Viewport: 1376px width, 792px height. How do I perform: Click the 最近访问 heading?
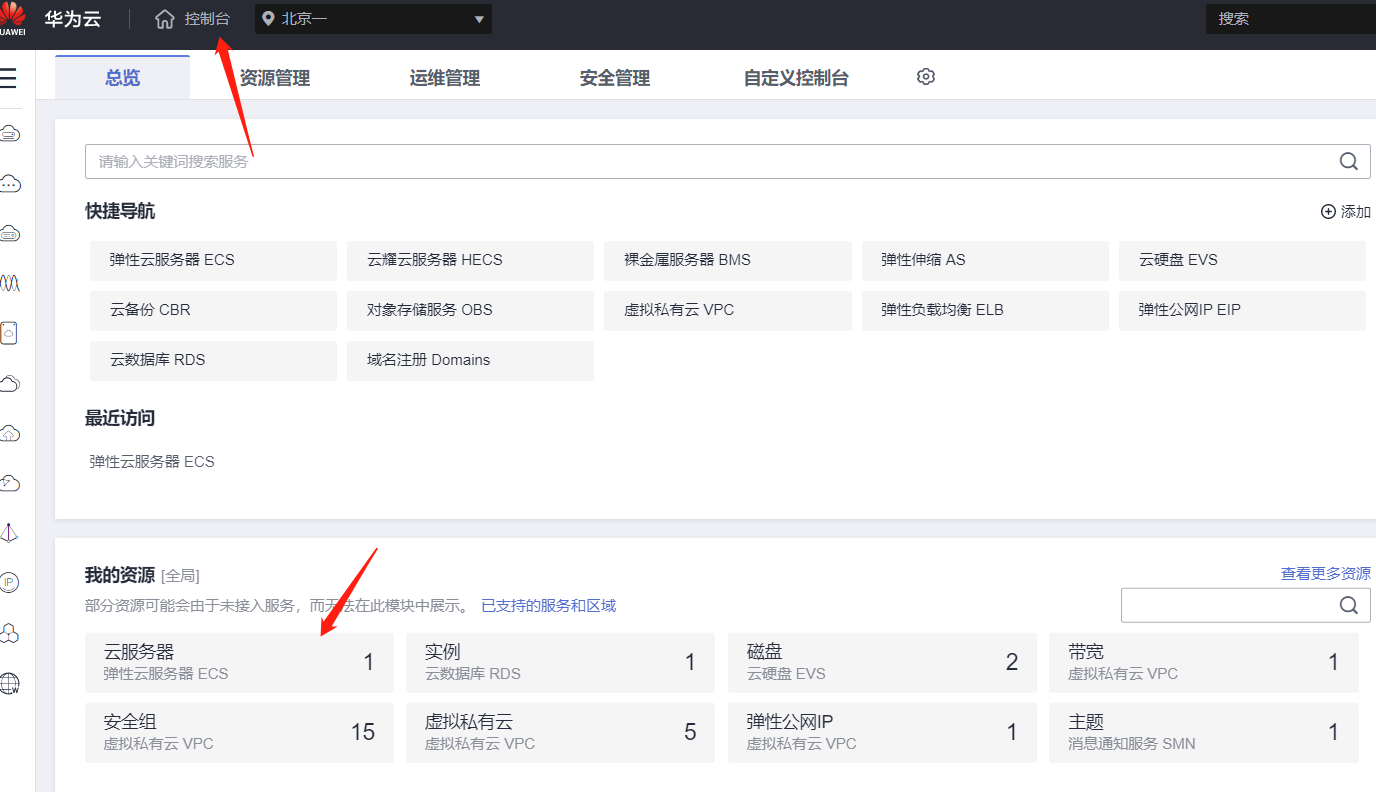[120, 418]
